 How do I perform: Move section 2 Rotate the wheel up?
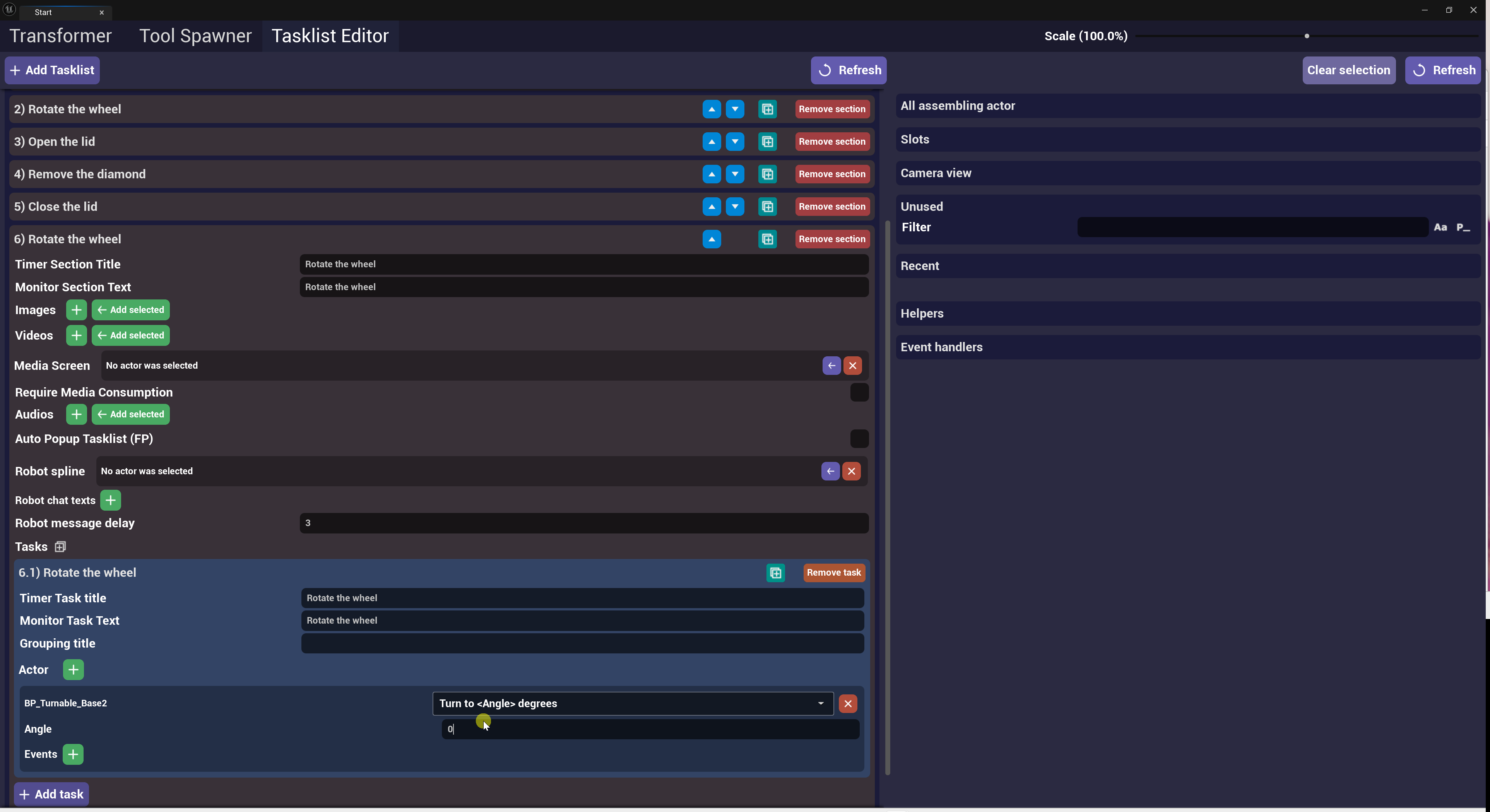712,109
